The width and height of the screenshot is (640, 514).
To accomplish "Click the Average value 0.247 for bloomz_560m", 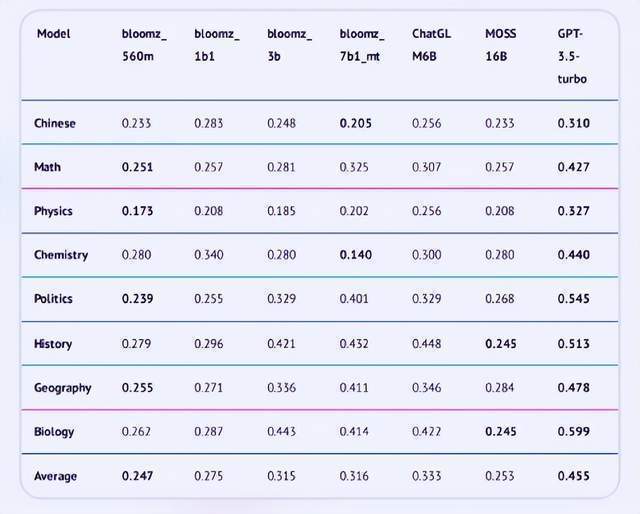I will [136, 476].
